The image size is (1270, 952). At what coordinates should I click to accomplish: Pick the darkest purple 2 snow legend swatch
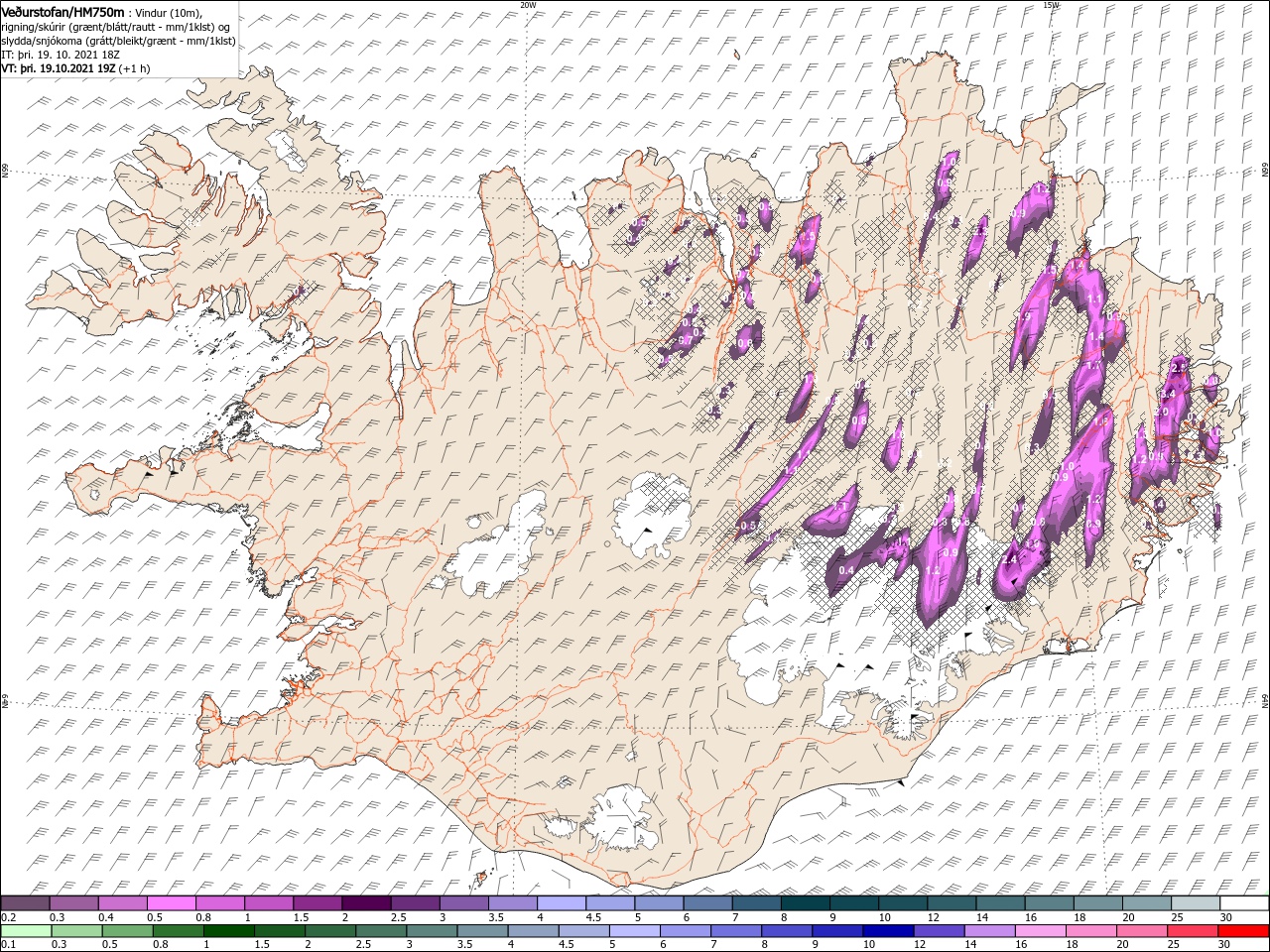click(366, 902)
